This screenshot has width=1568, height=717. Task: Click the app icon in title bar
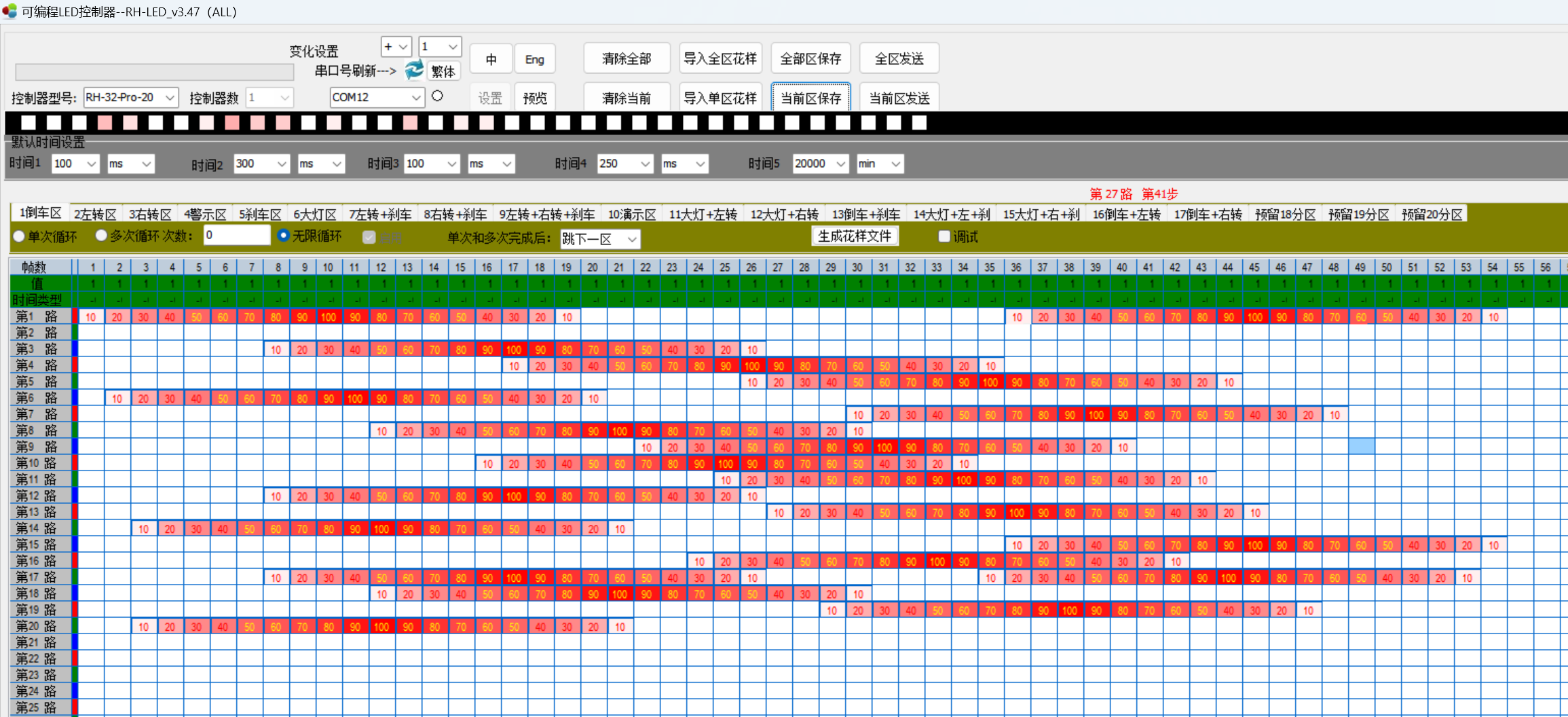point(10,12)
